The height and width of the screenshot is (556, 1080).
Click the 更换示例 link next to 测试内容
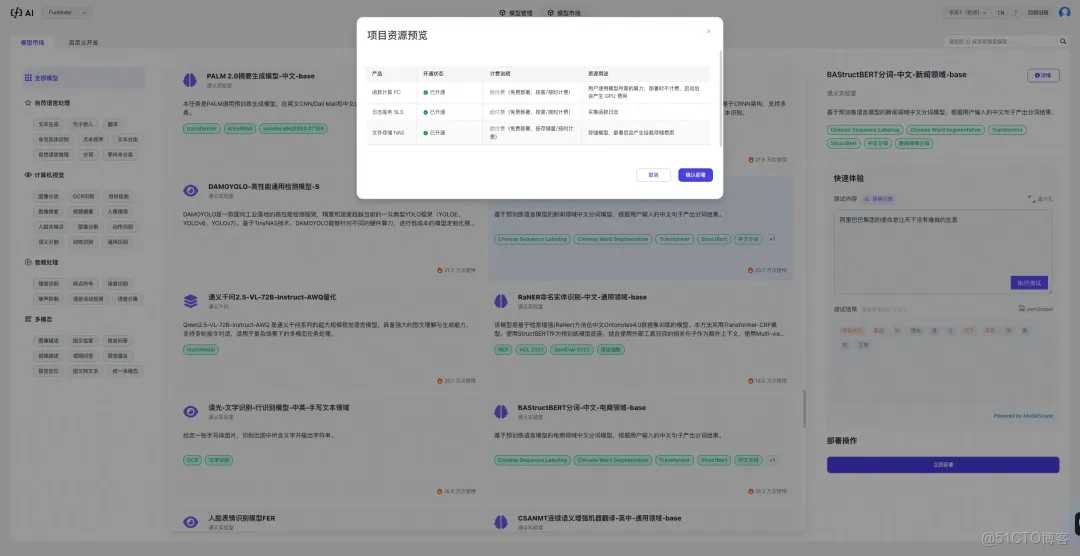click(879, 198)
